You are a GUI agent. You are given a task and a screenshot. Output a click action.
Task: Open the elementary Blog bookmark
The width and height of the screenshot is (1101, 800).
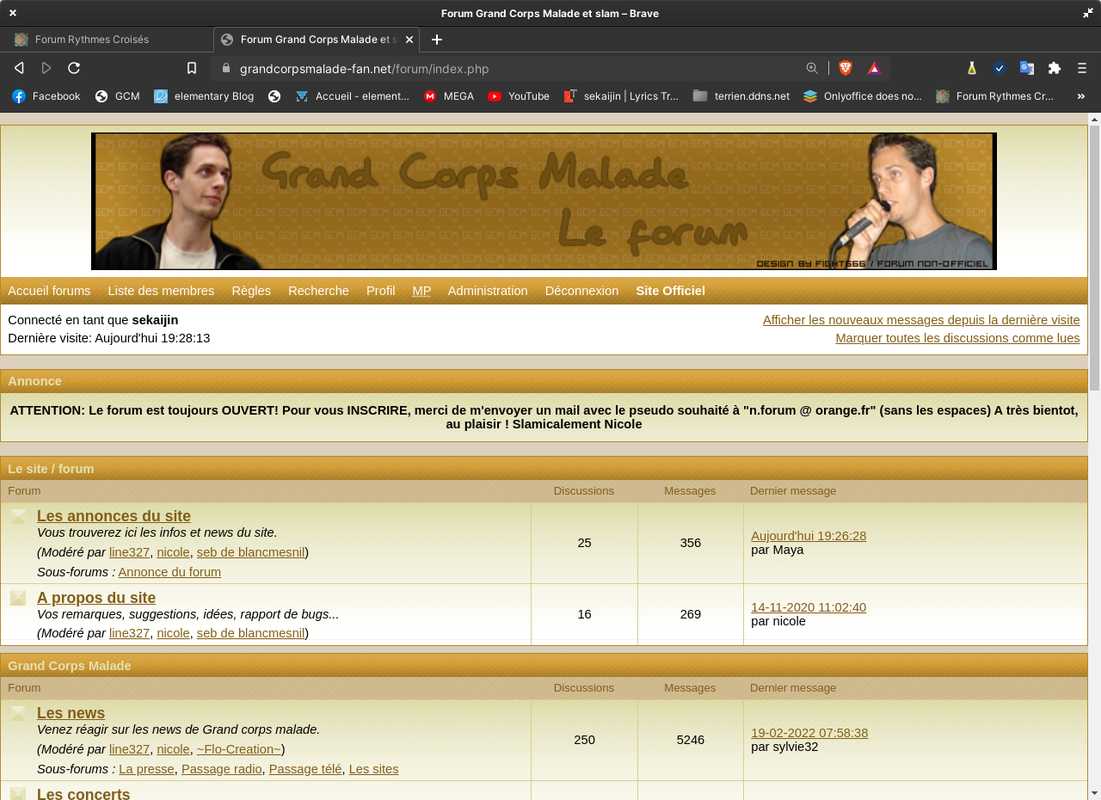(204, 96)
